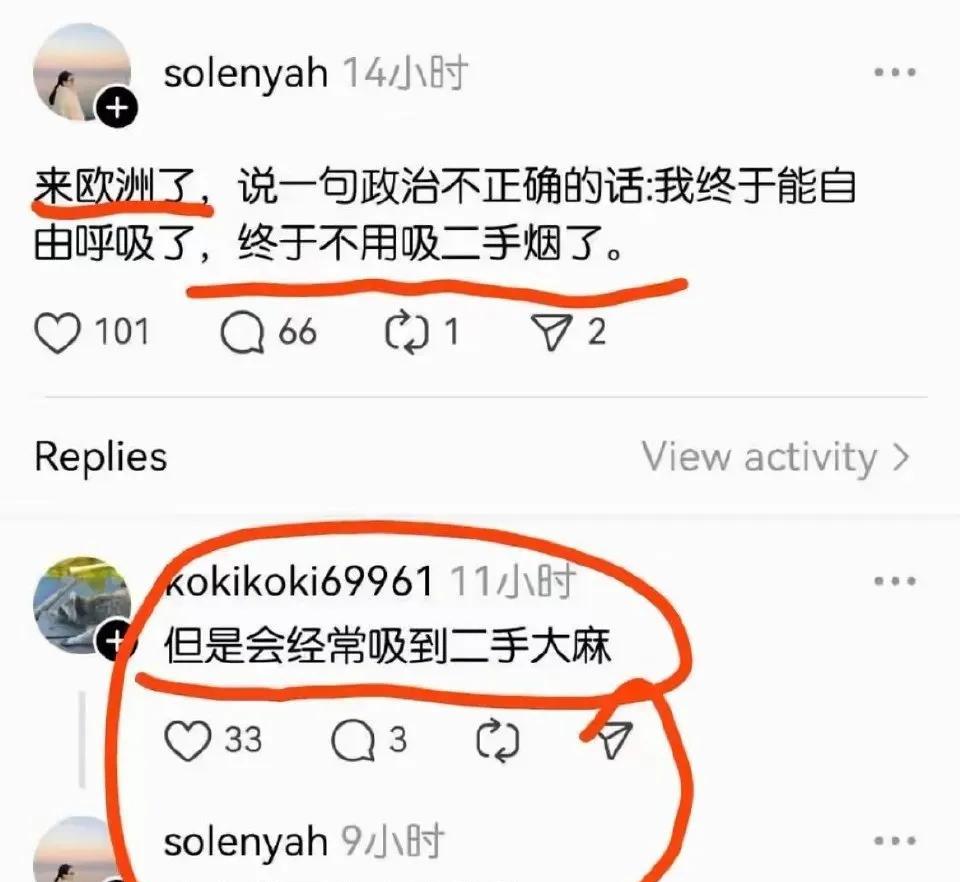Repost the main post by solenyah
Screen dimensions: 960x882
(x=407, y=333)
